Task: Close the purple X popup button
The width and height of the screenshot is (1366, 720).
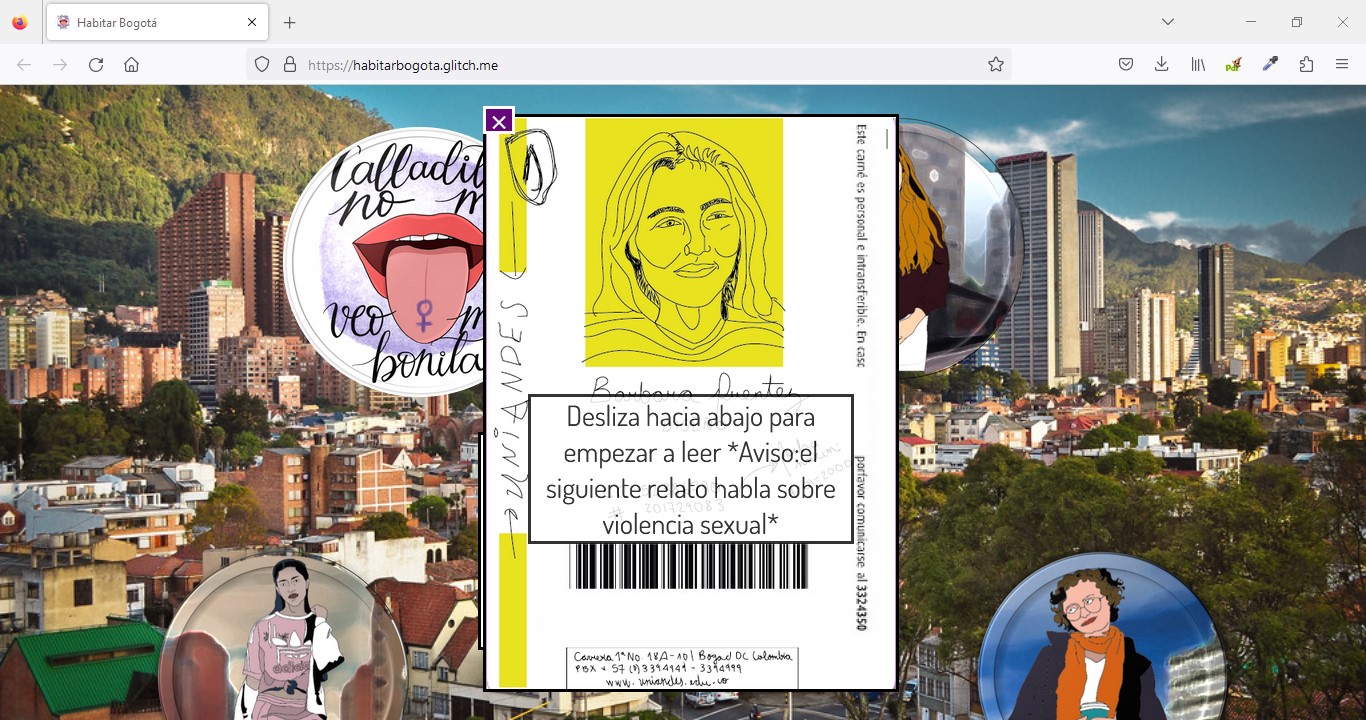Action: pyautogui.click(x=499, y=122)
